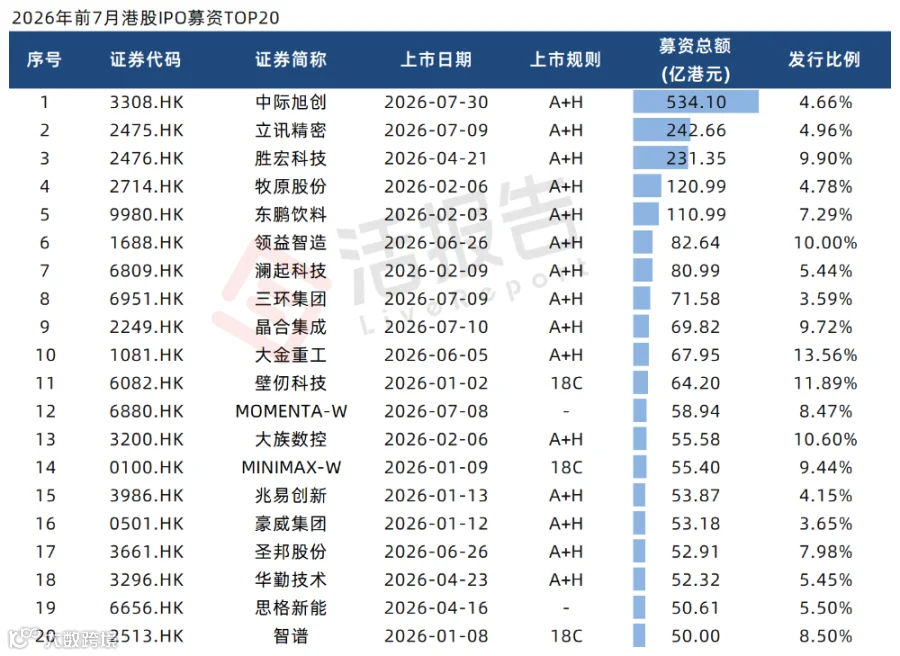Viewport: 900px width, 656px height.
Task: Click the issue ratio 4.66%
Action: [x=826, y=102]
